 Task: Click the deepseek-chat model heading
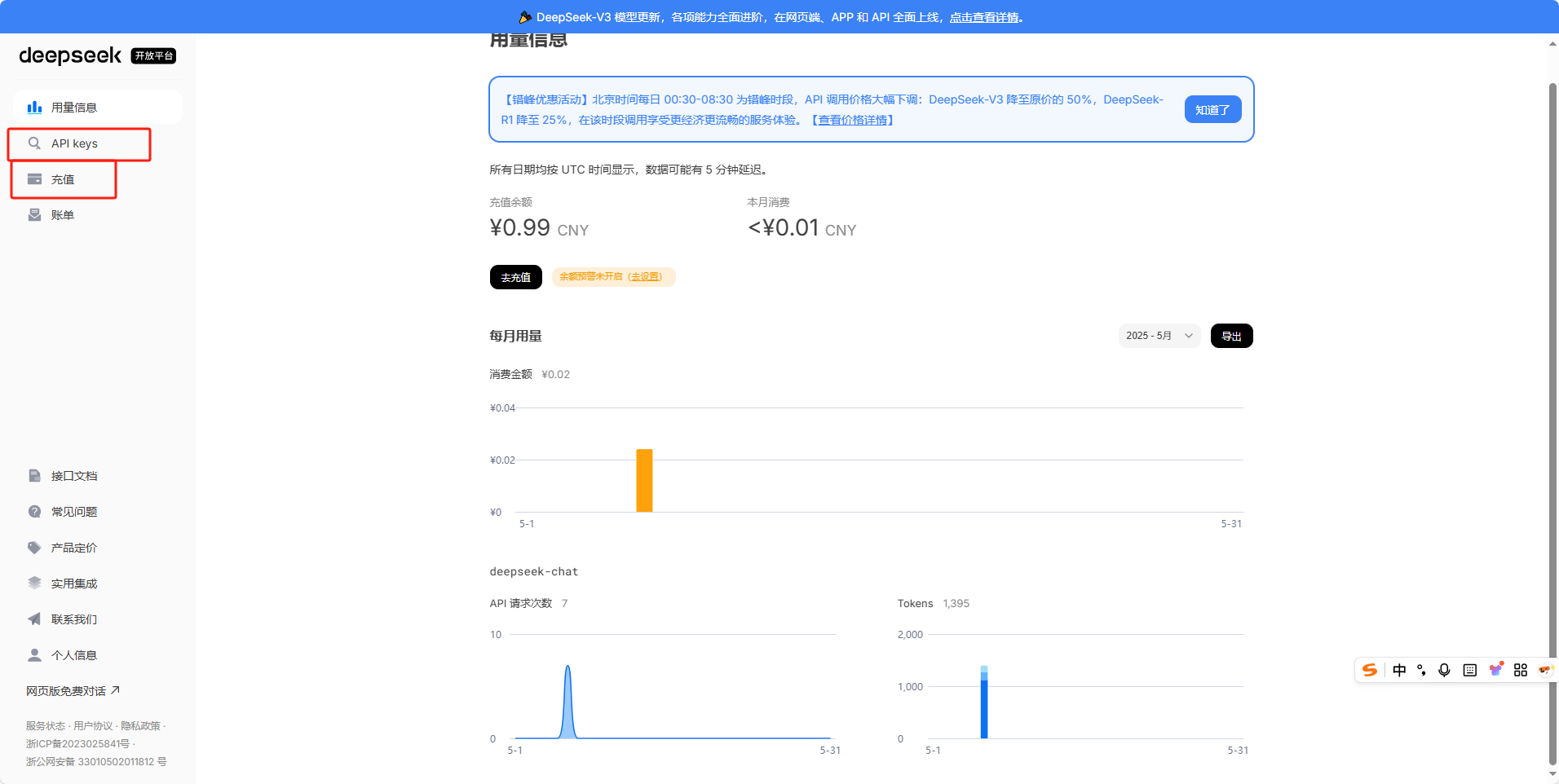(534, 572)
